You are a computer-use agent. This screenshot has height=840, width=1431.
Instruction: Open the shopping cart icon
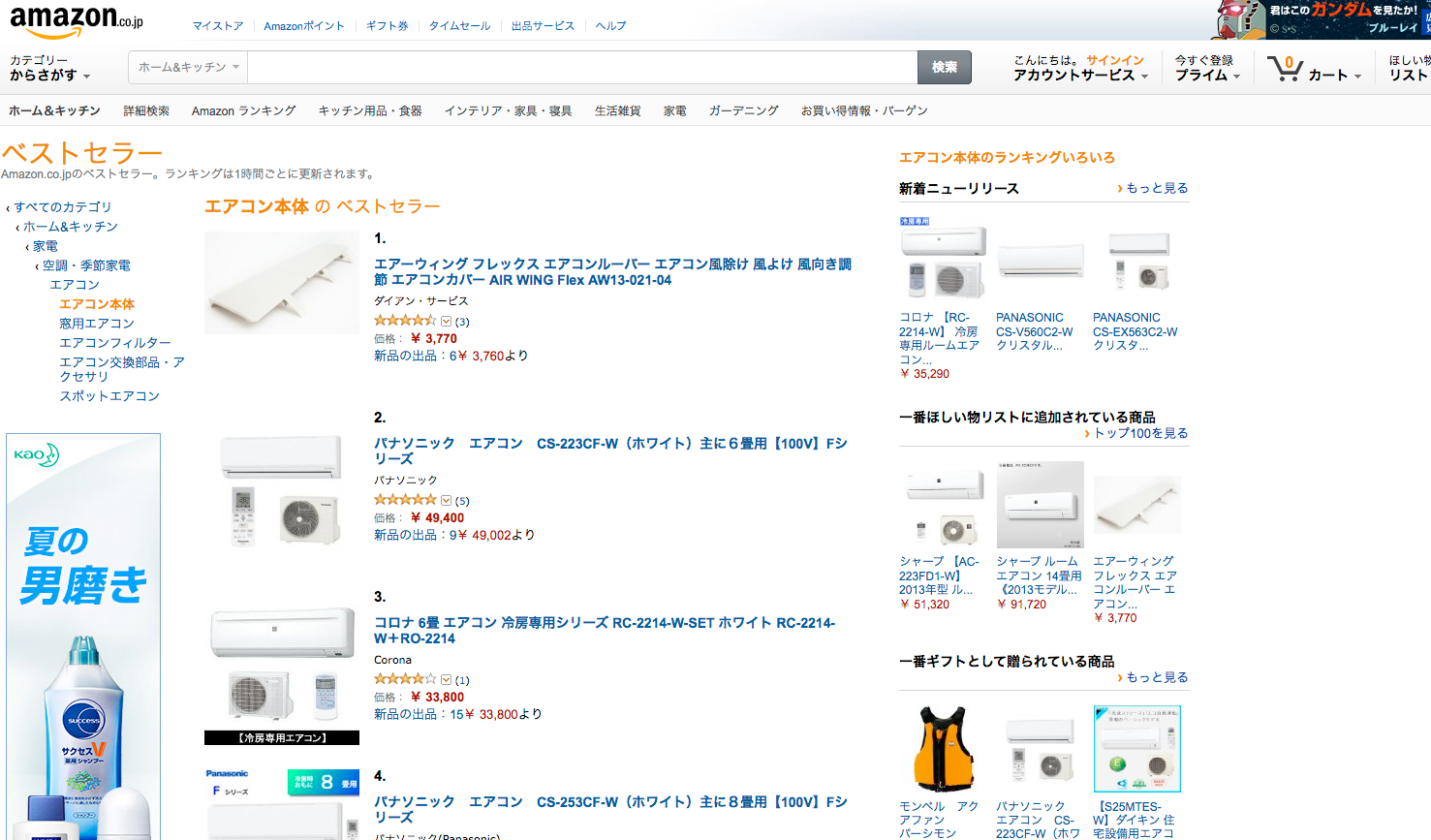[x=1285, y=68]
